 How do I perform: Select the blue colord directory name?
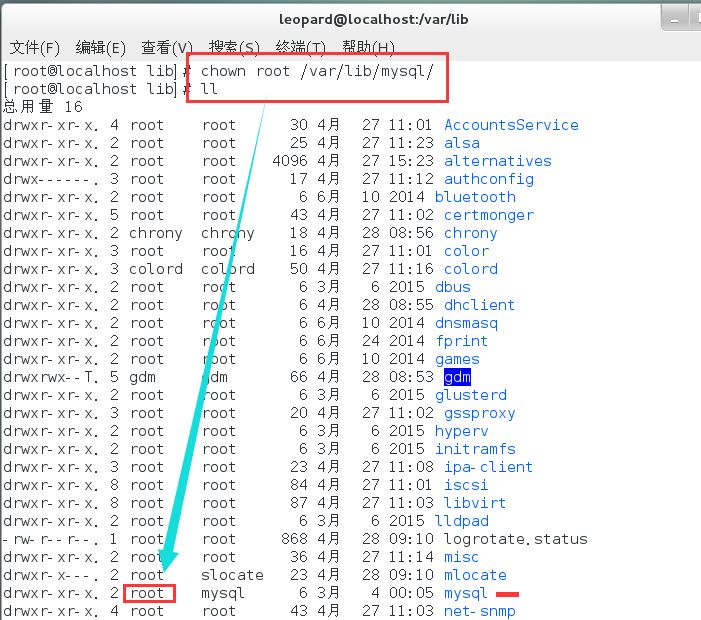(471, 269)
